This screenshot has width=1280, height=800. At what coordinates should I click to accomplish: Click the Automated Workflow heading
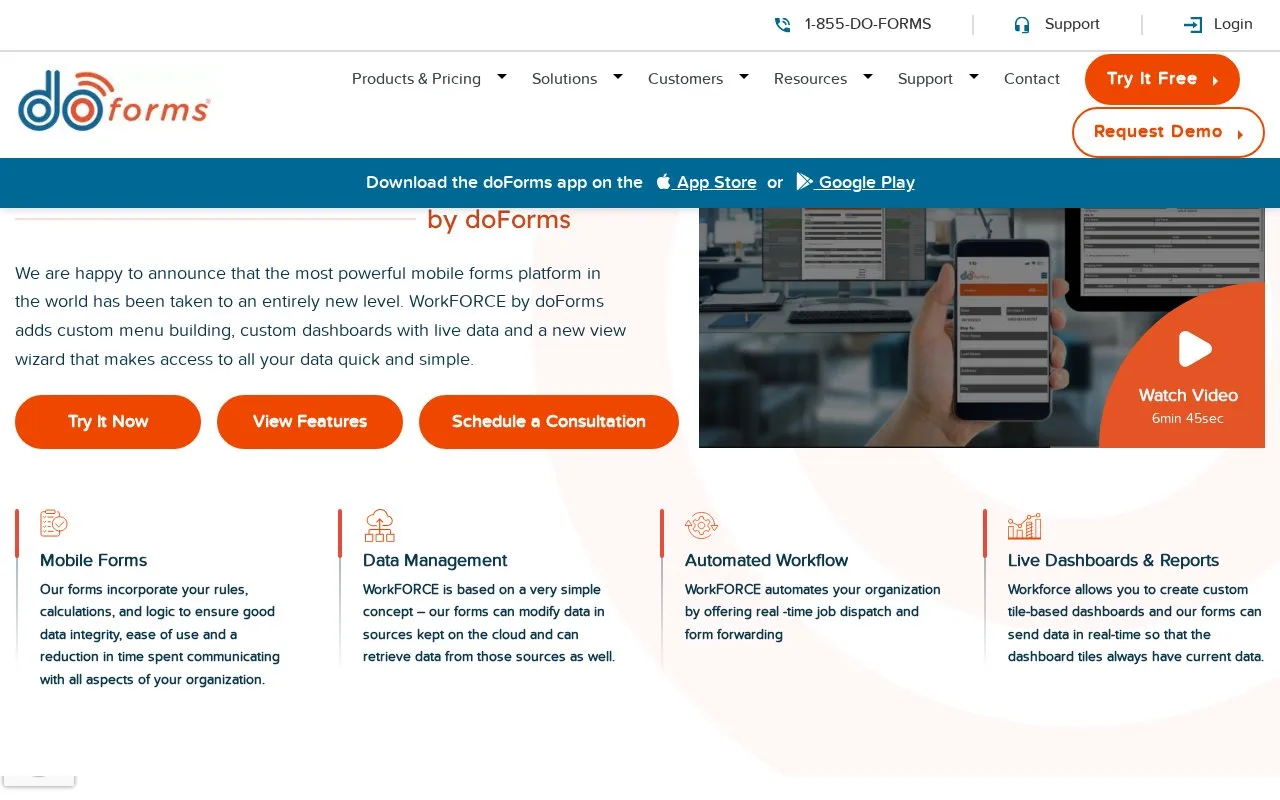point(766,560)
